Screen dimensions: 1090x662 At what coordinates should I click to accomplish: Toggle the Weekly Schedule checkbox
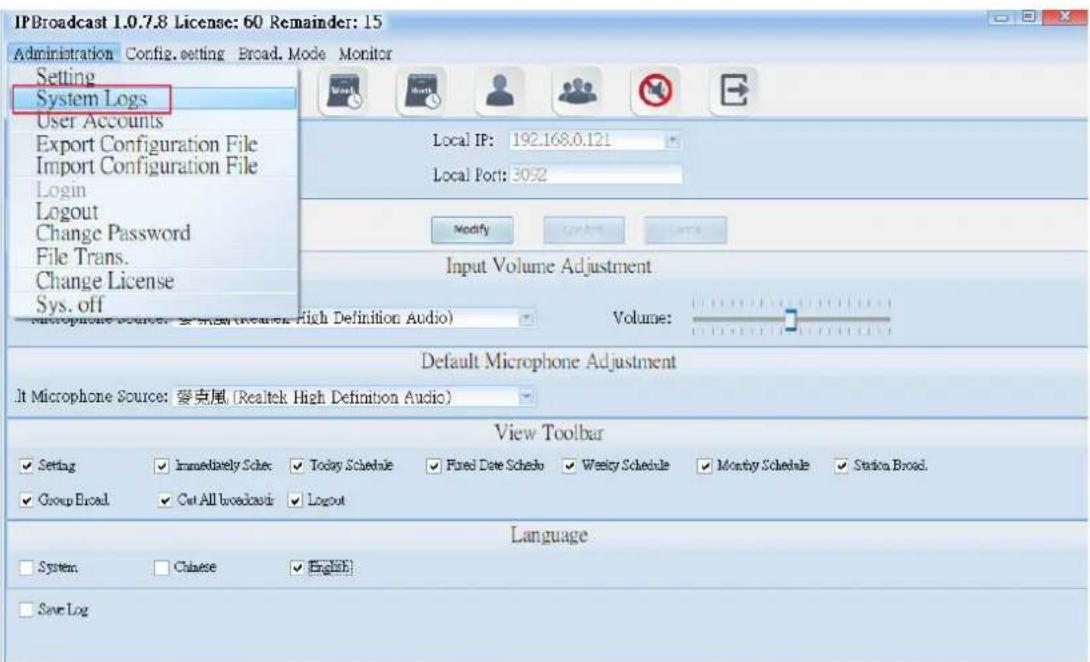[569, 466]
